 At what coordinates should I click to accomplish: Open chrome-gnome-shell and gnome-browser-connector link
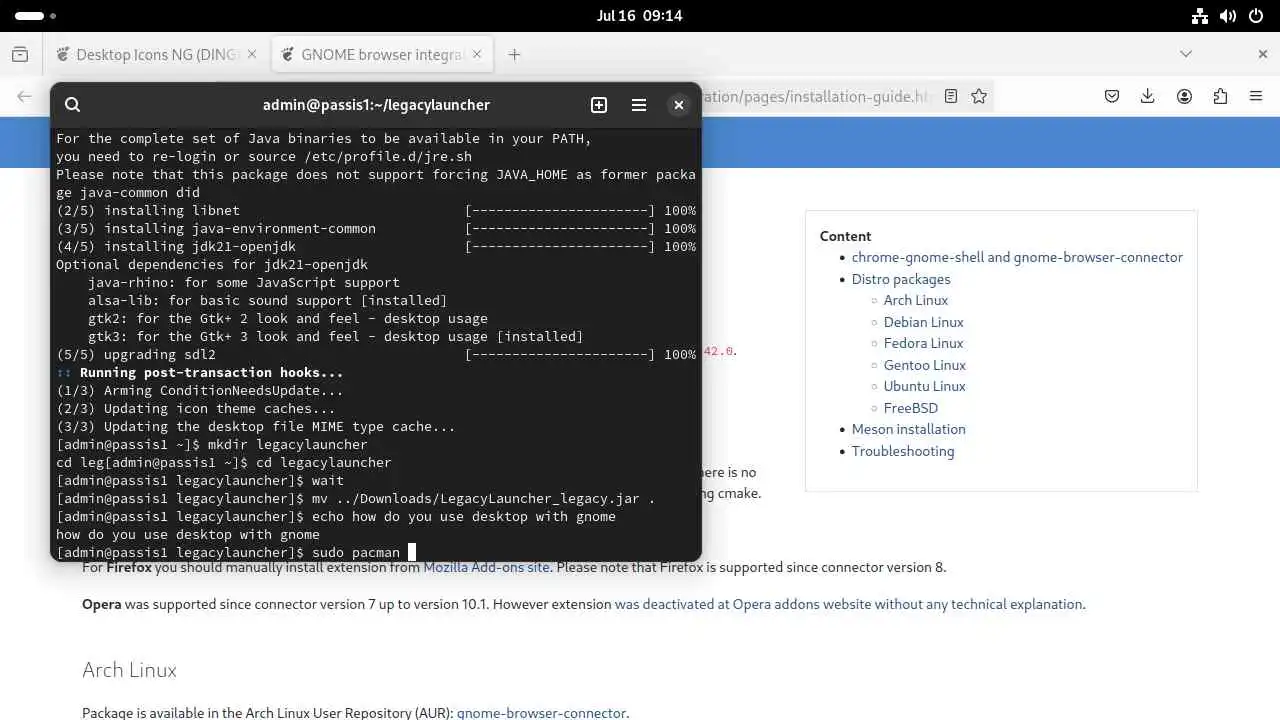1017,257
